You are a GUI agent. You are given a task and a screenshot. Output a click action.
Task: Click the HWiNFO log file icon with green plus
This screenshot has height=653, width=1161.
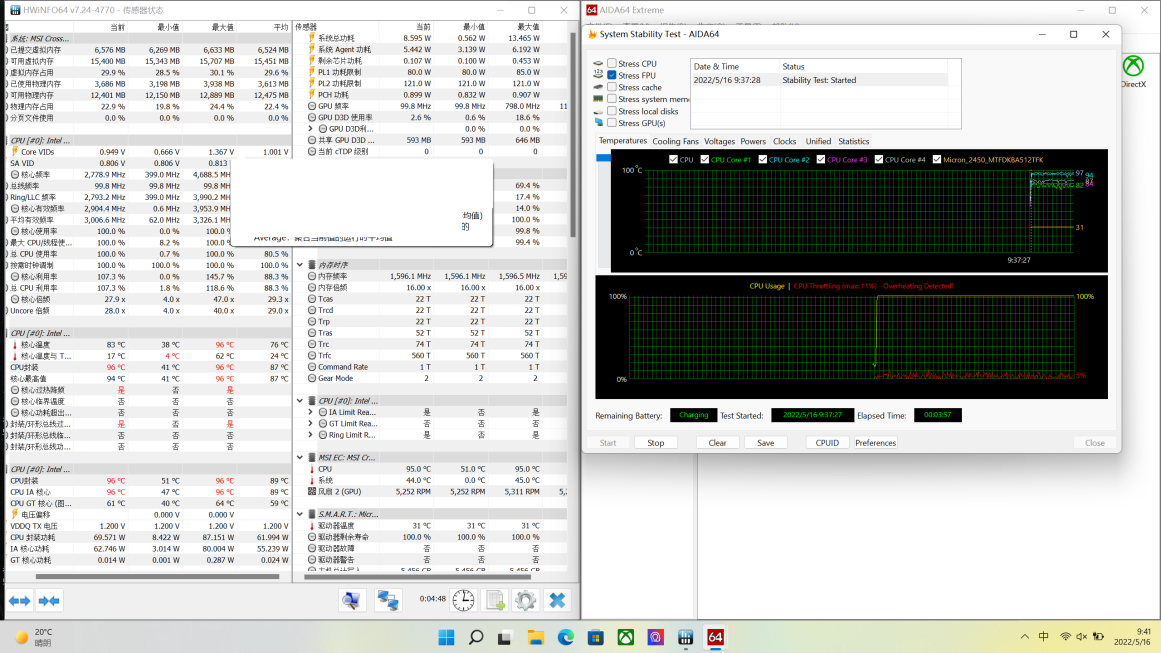click(x=494, y=600)
